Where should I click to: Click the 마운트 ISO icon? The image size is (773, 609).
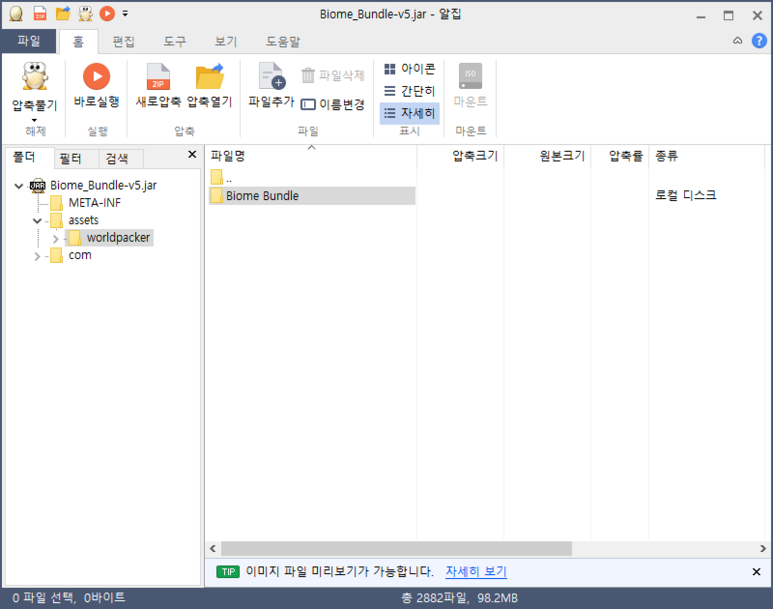click(x=470, y=76)
